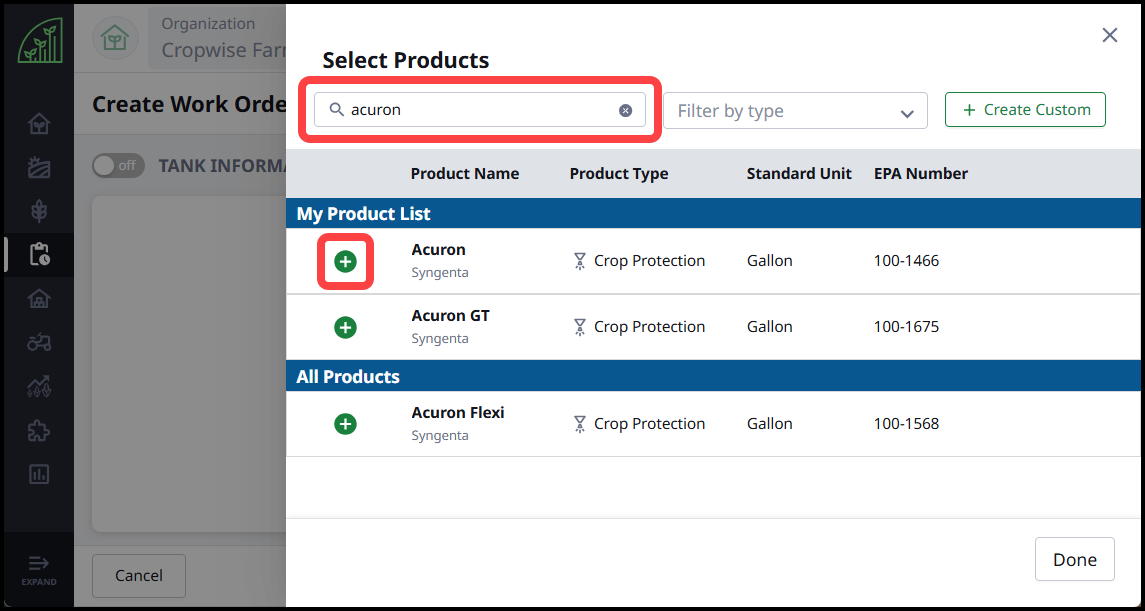The height and width of the screenshot is (611, 1145).
Task: Click the My Product List section header
Action: pos(713,214)
